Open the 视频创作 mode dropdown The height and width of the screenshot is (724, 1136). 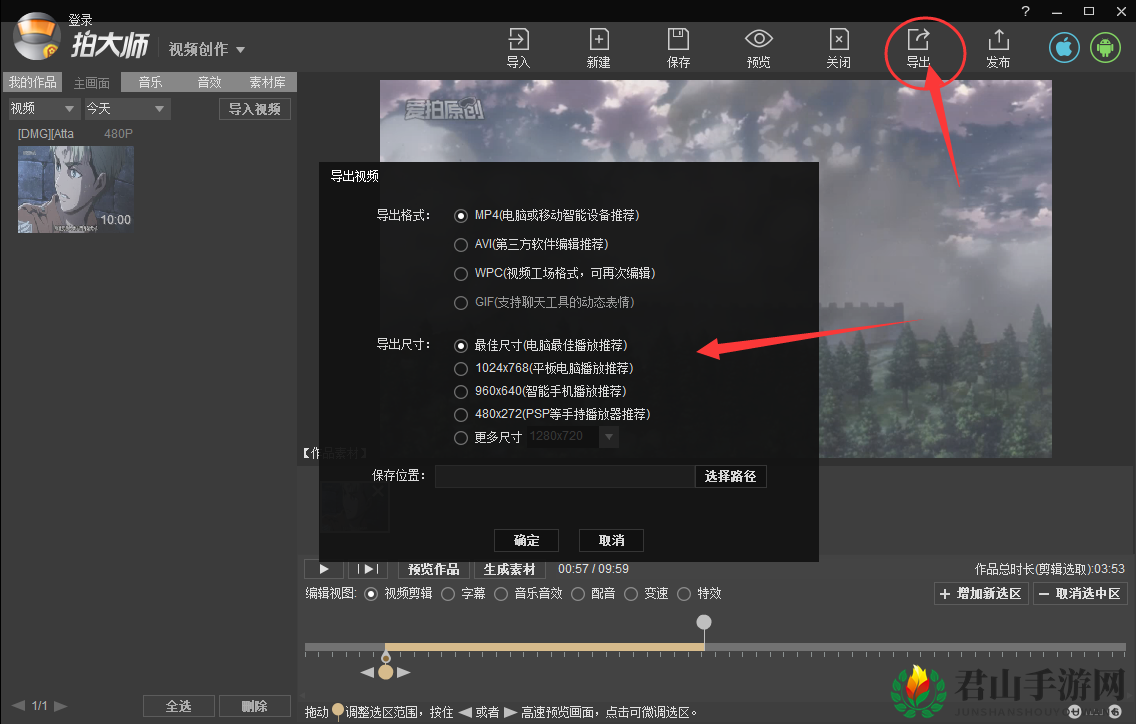(x=206, y=49)
